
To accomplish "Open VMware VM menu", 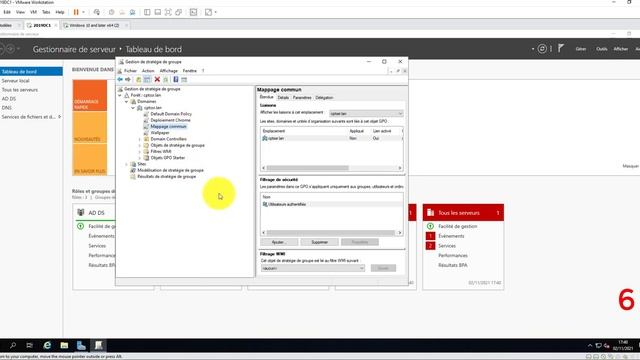I will point(33,12).
